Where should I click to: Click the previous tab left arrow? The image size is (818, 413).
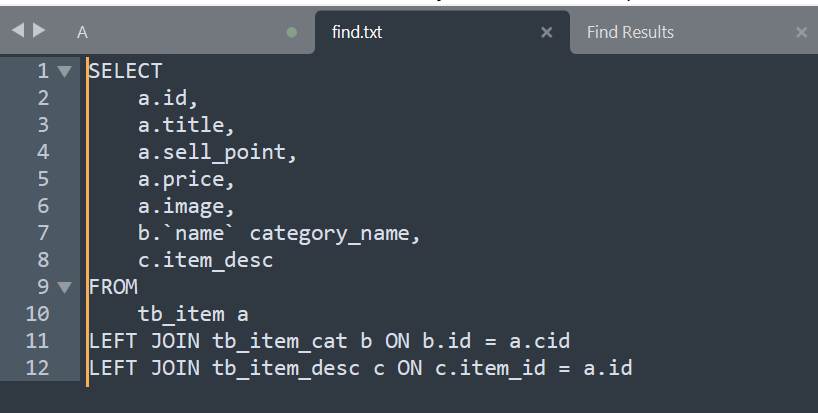pyautogui.click(x=18, y=31)
